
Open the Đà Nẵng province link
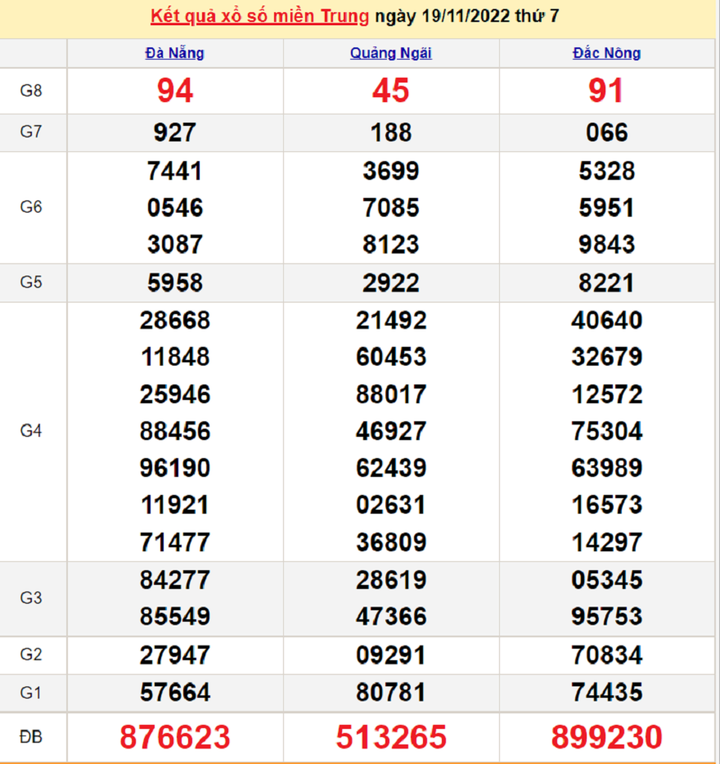coord(175,53)
